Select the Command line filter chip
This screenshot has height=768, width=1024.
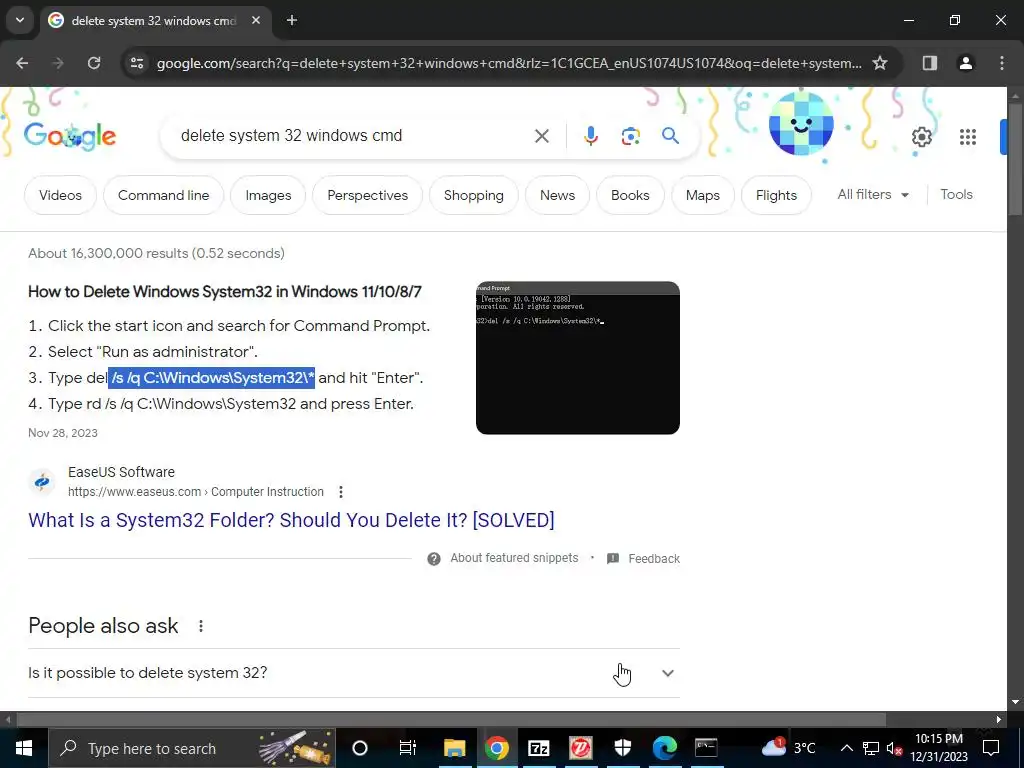tap(163, 195)
